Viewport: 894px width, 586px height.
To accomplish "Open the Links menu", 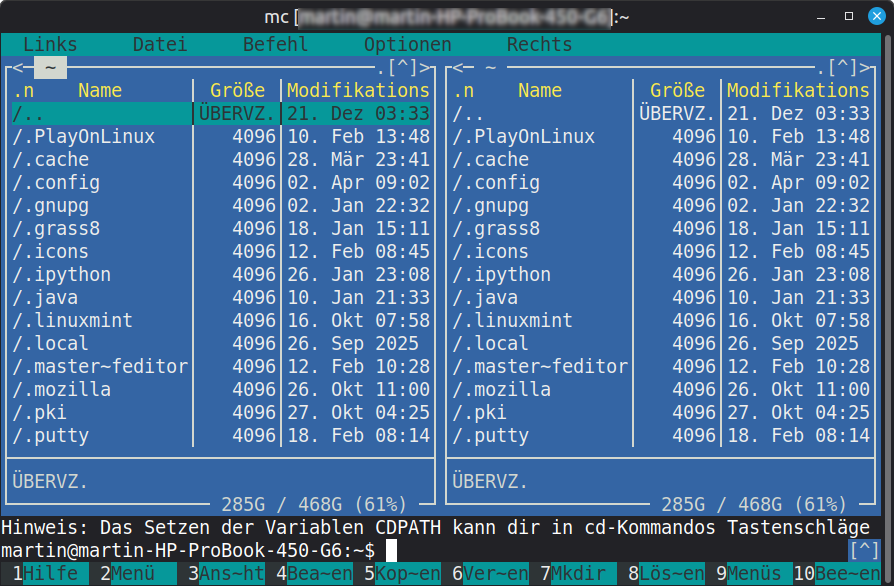I will point(50,45).
